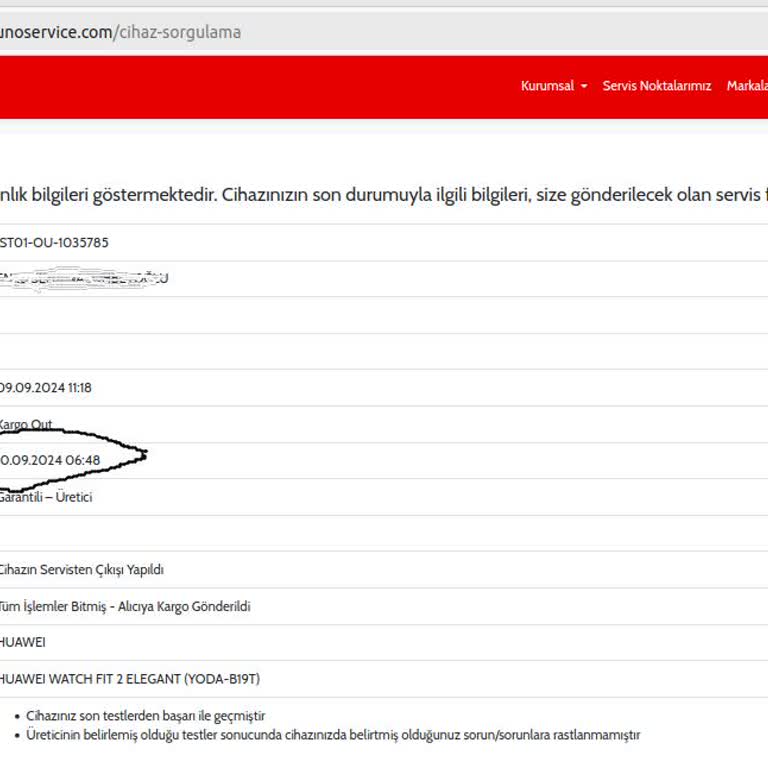Select HUAWEI WATCH FIT 2 ELEGANT (YODA-B19T)
The width and height of the screenshot is (768, 768).
point(129,679)
